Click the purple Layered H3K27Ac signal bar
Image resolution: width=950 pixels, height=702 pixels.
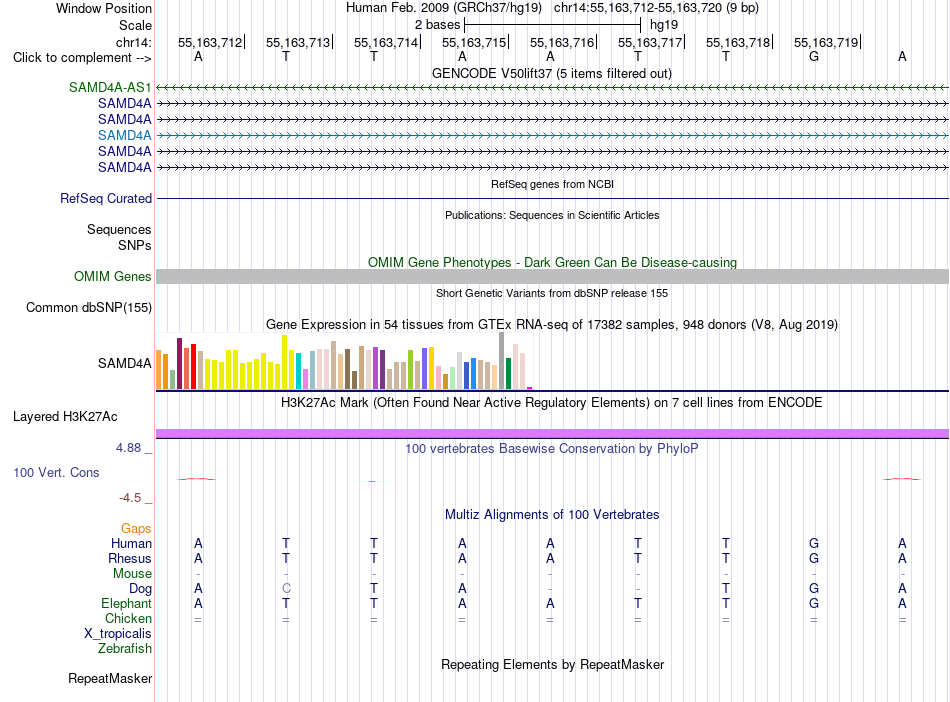tap(552, 433)
